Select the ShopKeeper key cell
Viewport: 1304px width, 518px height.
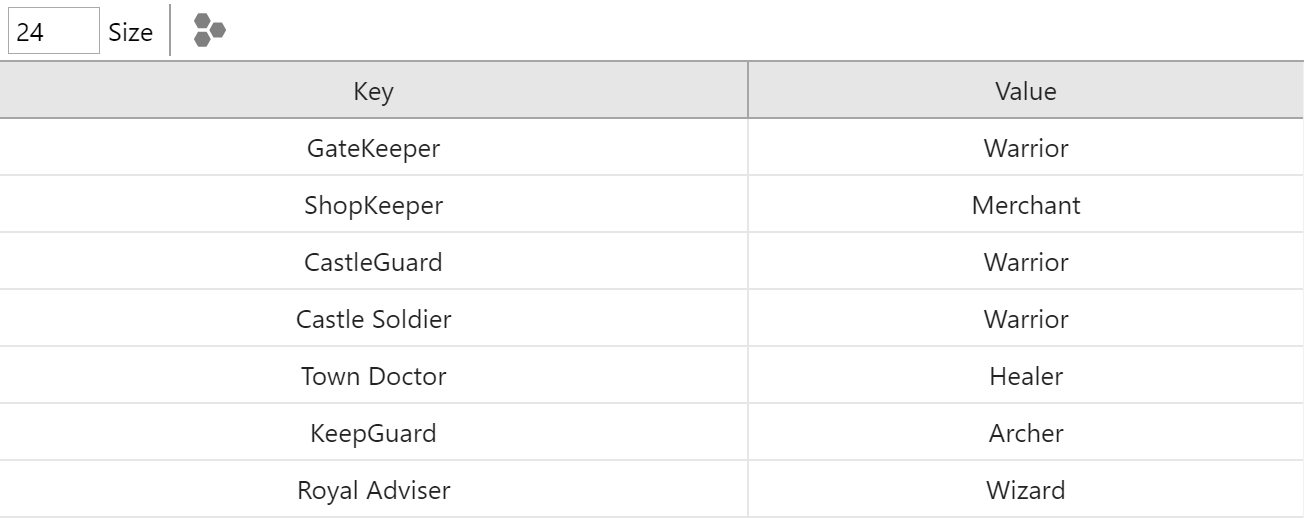[x=373, y=205]
